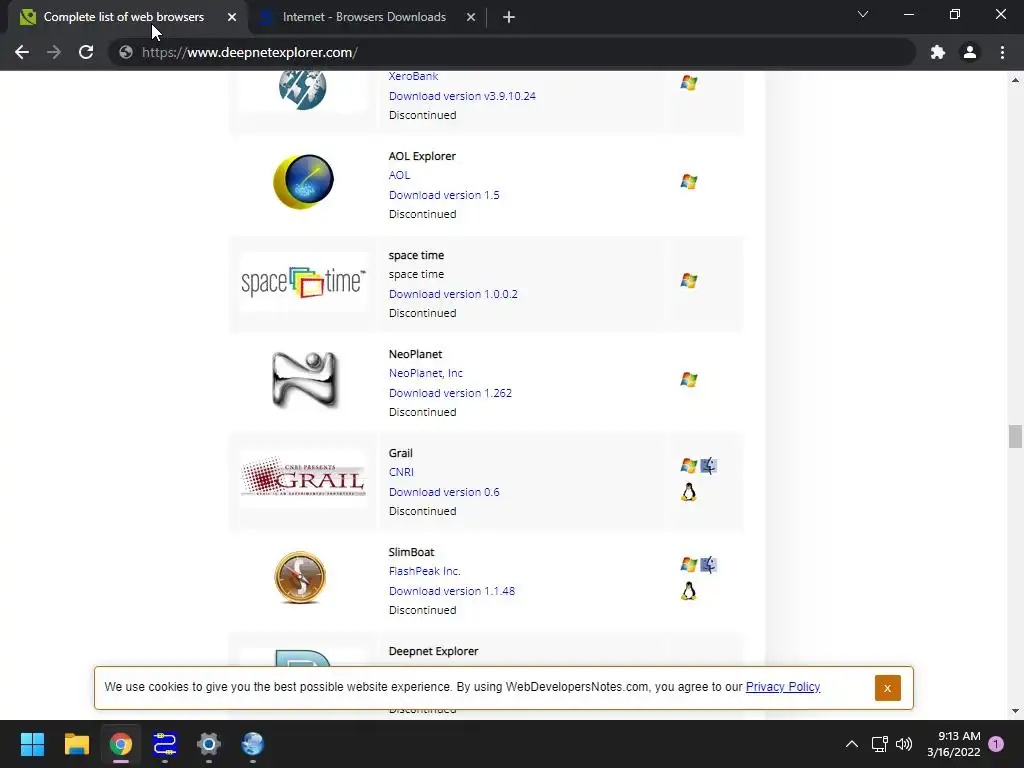Click the AOL Explorer title text
This screenshot has height=768, width=1024.
point(422,156)
